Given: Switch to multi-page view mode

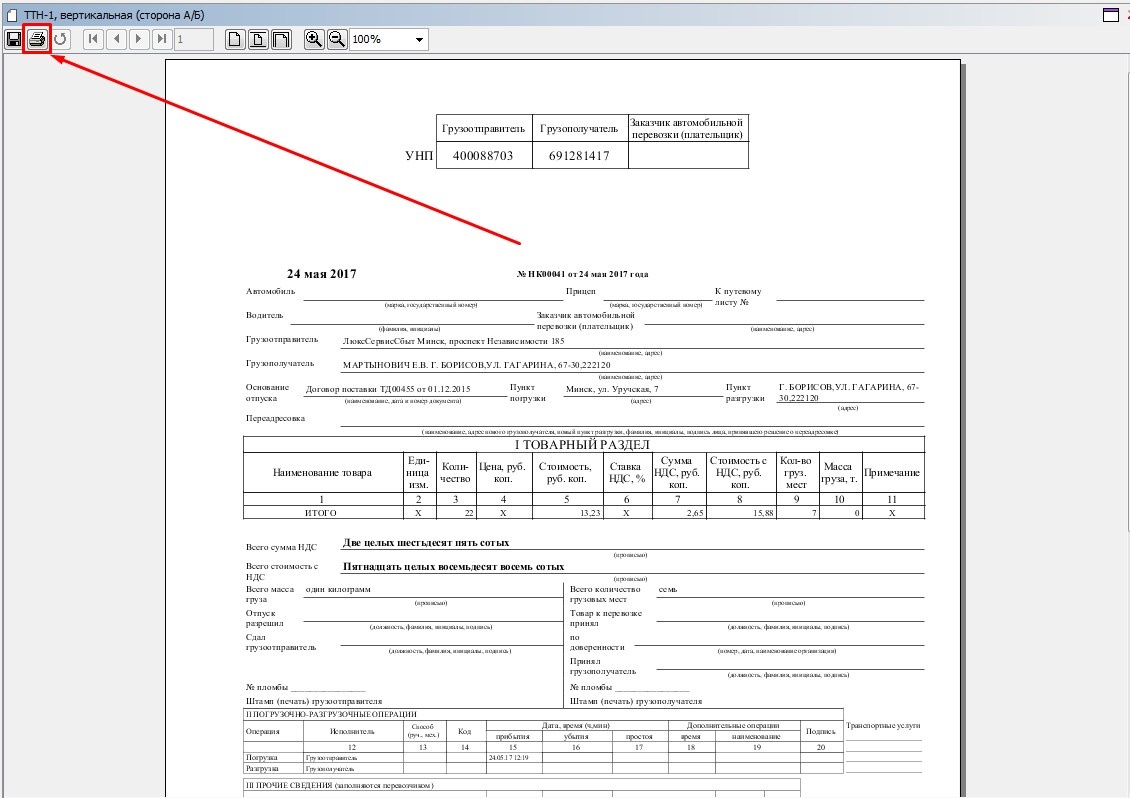Looking at the screenshot, I should point(281,39).
